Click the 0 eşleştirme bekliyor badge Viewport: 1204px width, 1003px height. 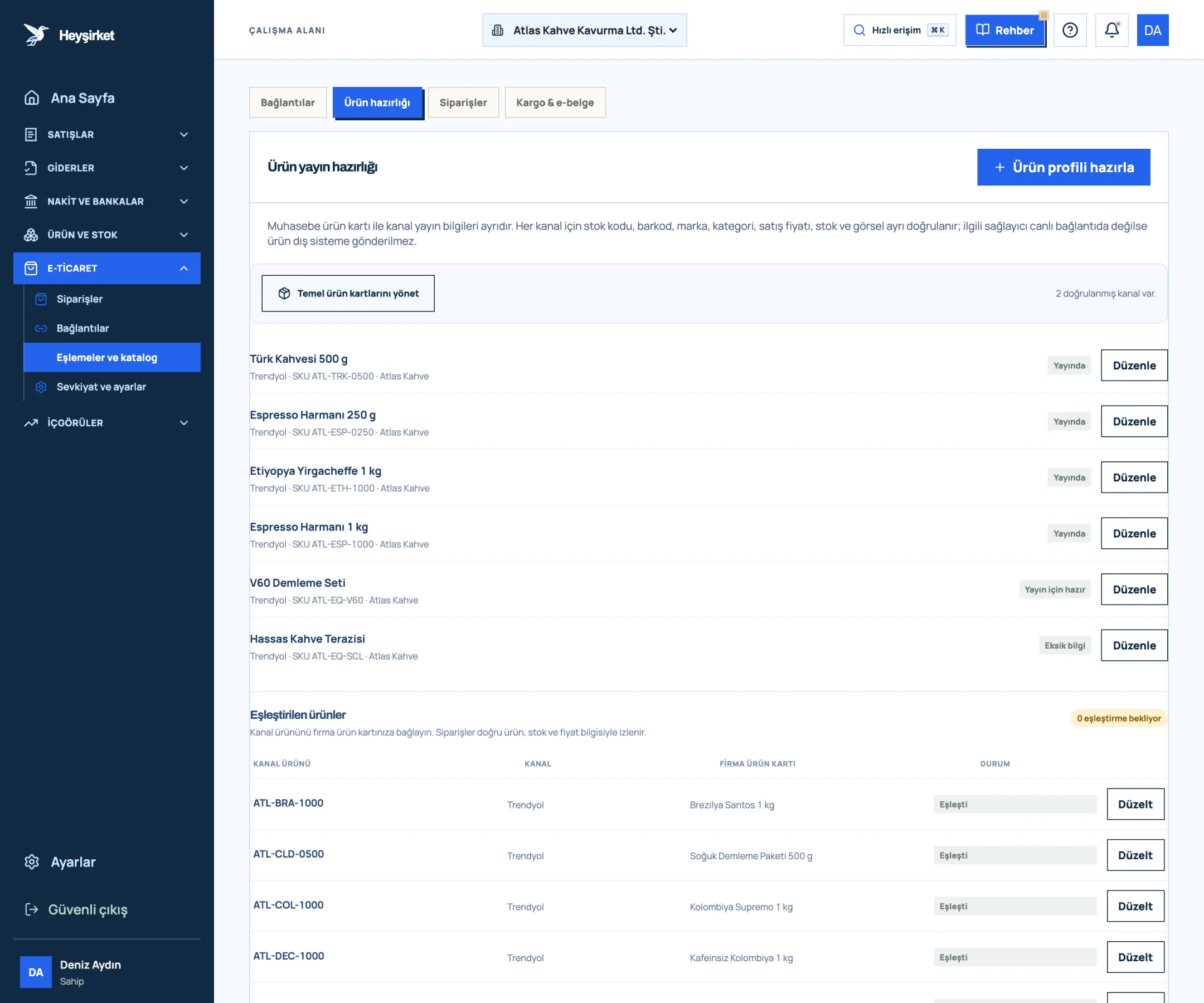pos(1119,719)
